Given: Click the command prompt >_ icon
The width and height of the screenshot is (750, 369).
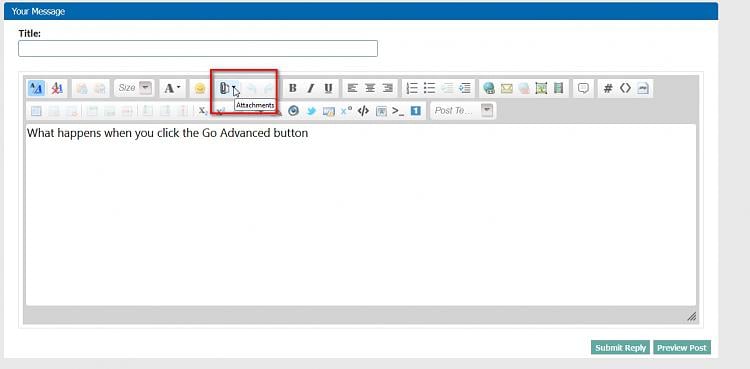Looking at the screenshot, I should pyautogui.click(x=398, y=111).
